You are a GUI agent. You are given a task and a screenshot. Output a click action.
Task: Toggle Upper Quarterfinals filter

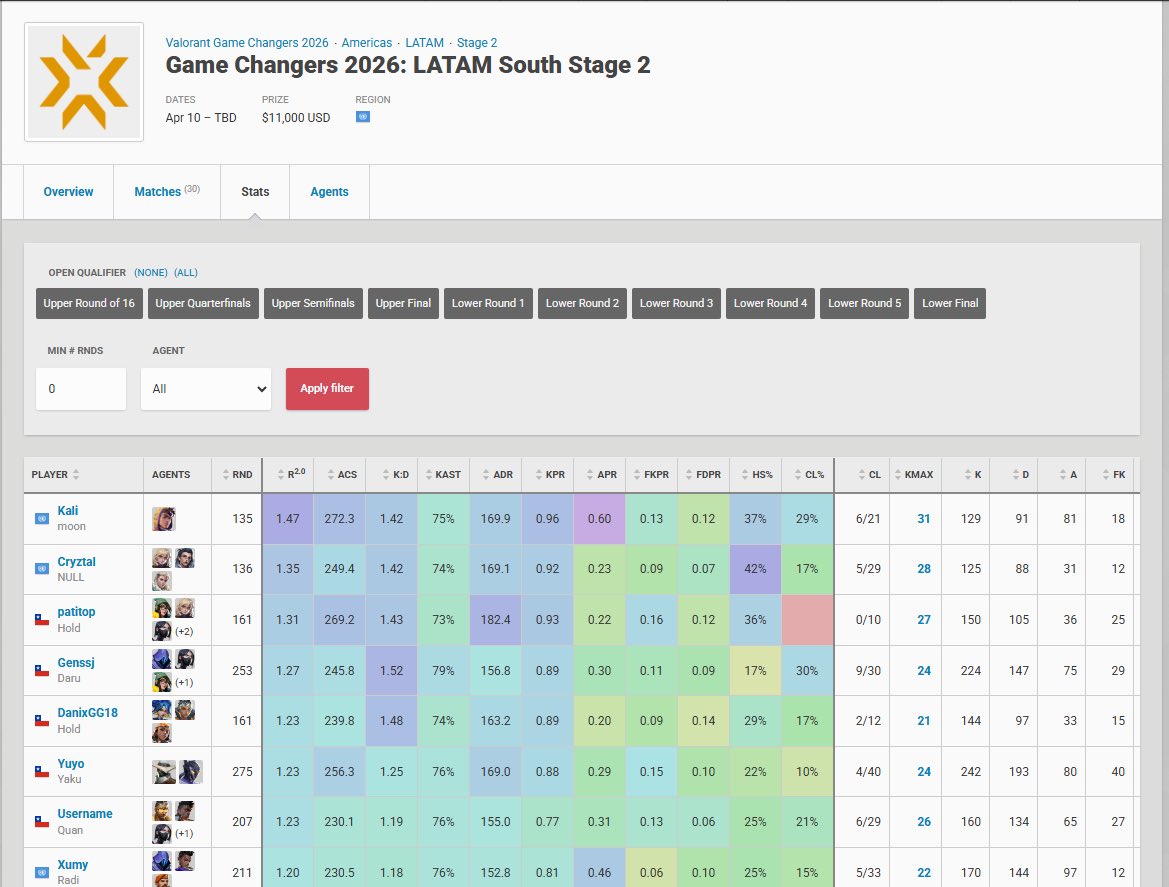point(203,303)
